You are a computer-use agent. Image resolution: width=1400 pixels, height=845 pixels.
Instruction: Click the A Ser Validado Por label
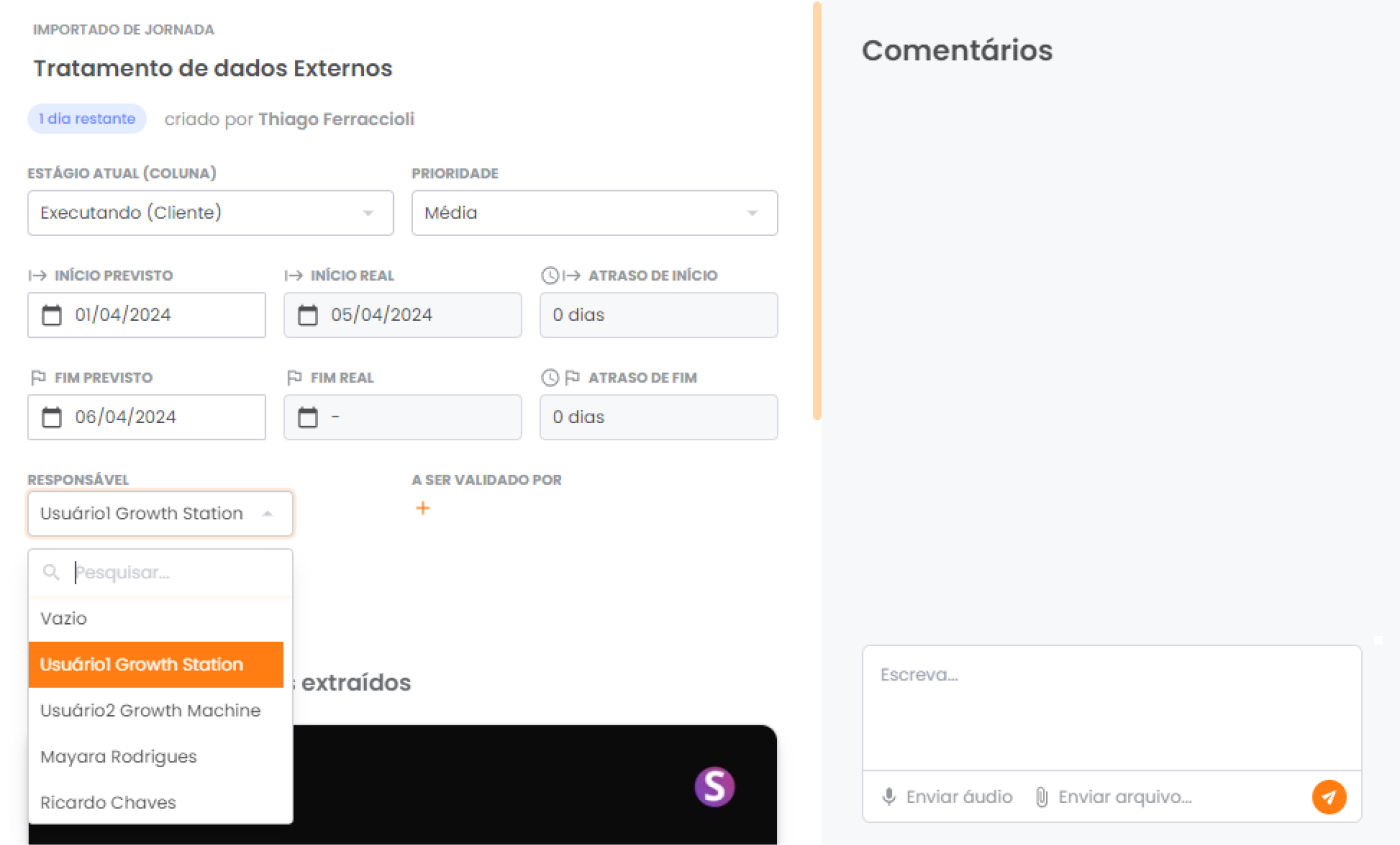pos(487,480)
